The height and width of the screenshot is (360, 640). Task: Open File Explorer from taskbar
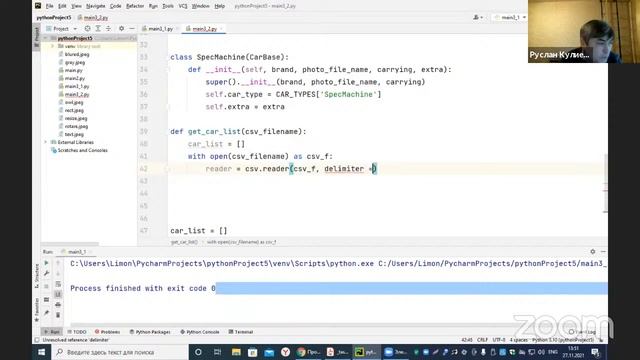(236, 352)
